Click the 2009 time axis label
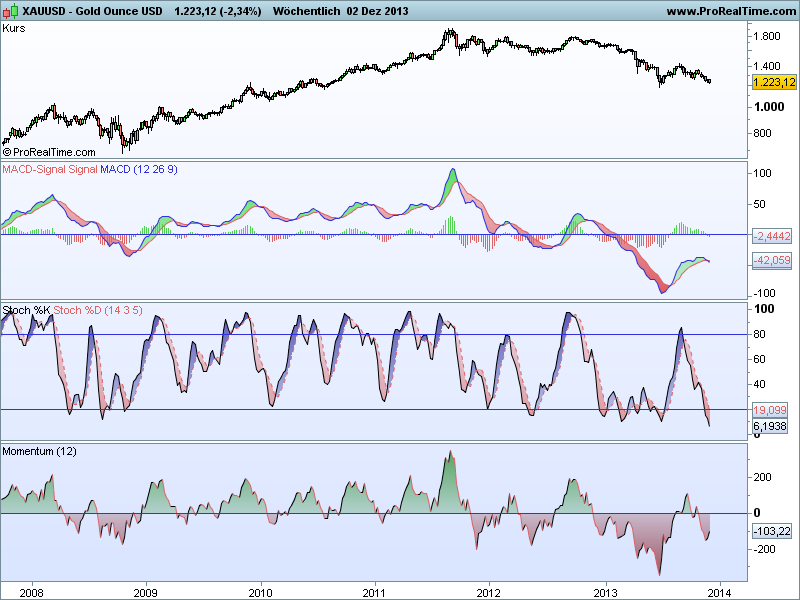 click(x=145, y=593)
